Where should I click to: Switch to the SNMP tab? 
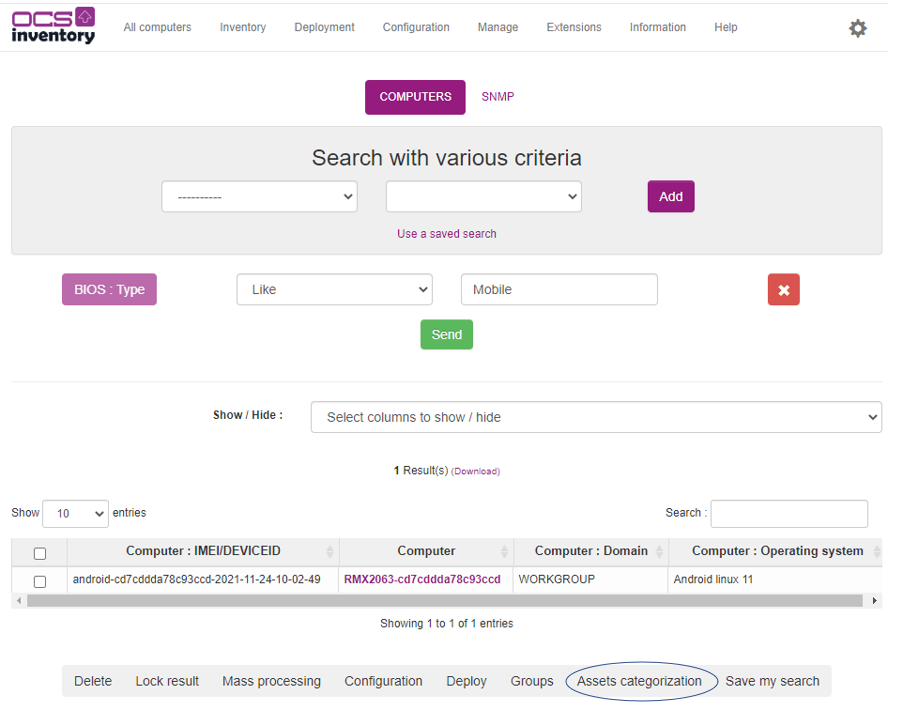[x=497, y=97]
